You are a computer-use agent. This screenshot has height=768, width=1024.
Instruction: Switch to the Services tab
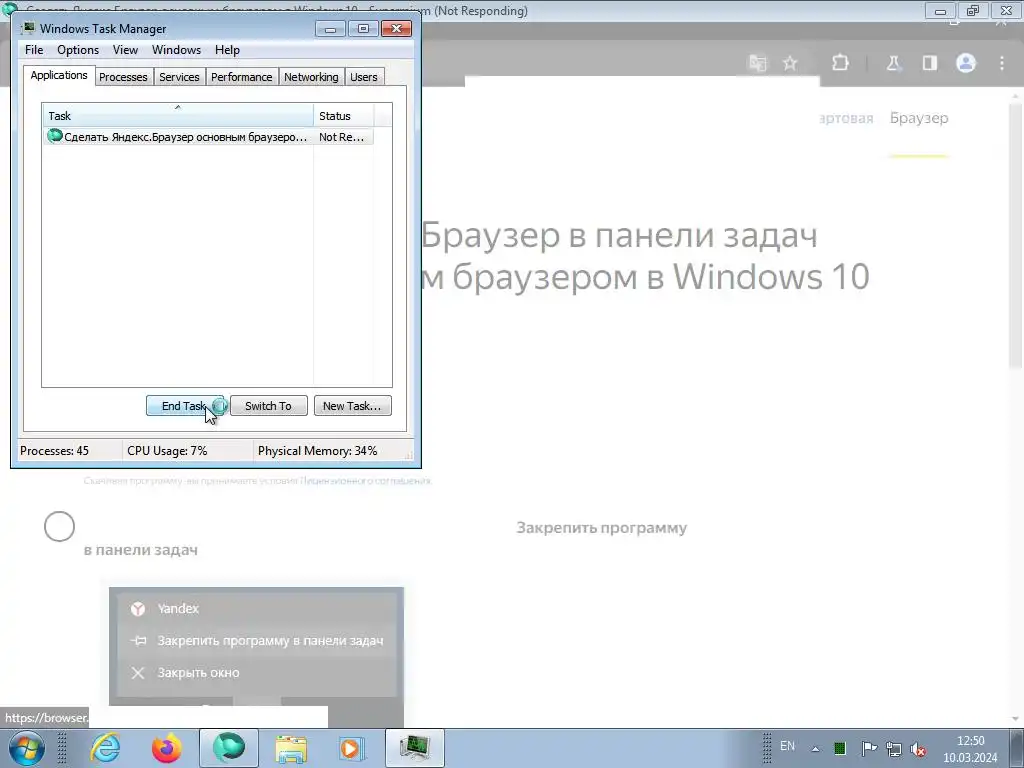pos(179,77)
